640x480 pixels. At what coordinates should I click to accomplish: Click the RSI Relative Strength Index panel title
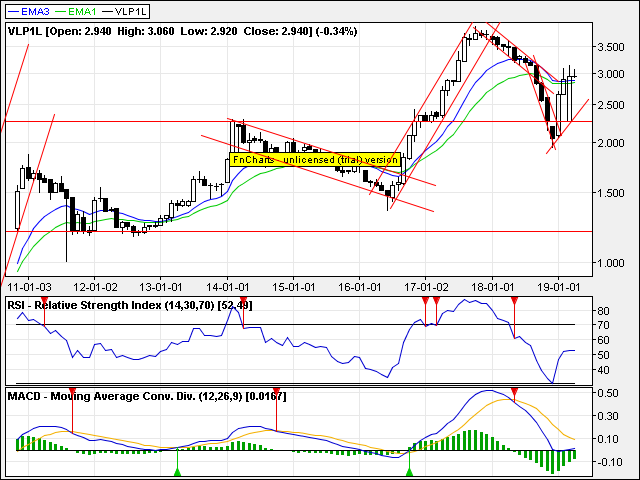[x=130, y=305]
